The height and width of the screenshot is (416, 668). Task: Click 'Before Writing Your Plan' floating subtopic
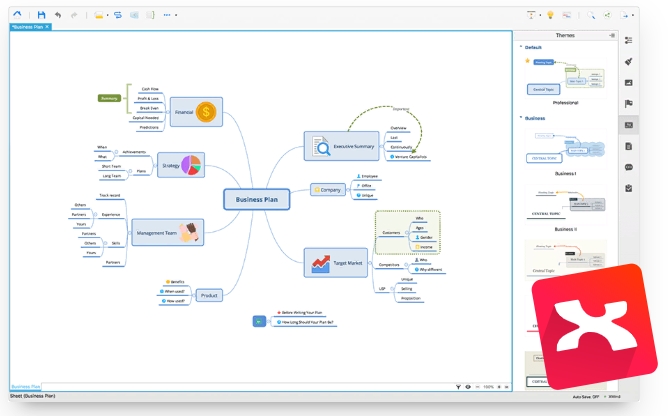(x=299, y=312)
